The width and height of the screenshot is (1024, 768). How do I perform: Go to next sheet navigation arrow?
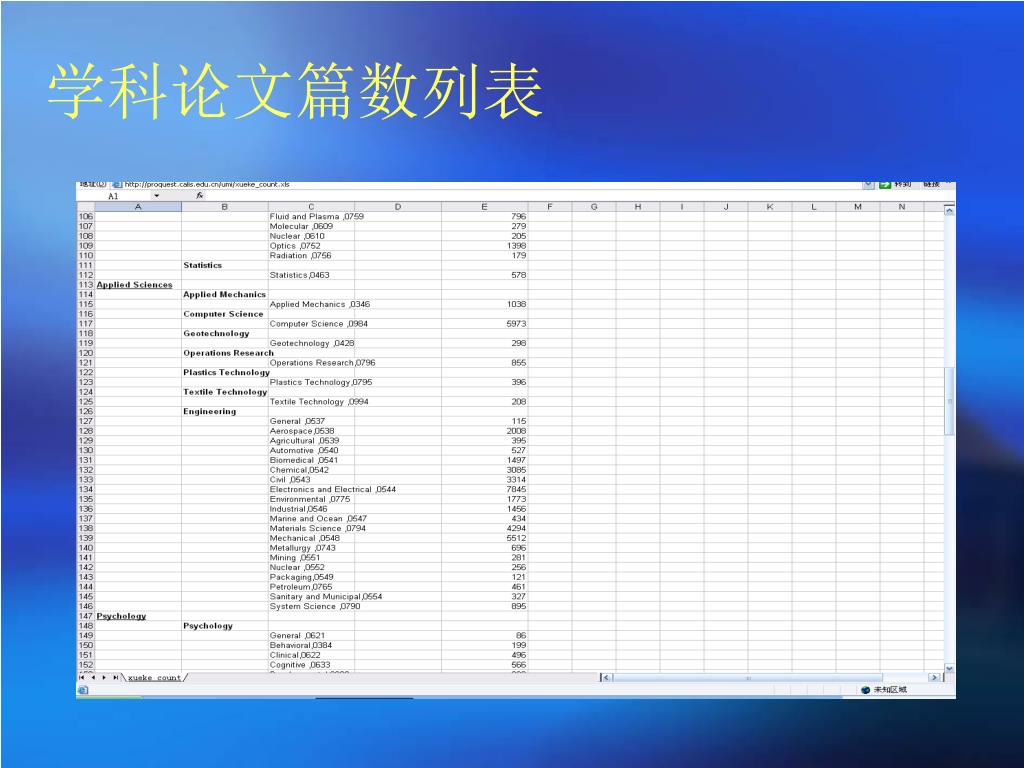click(104, 678)
